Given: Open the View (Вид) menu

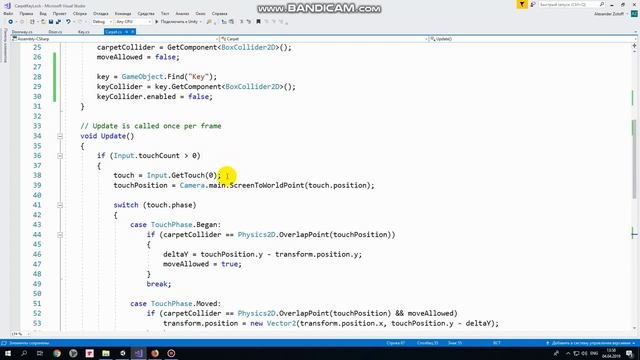Looking at the screenshot, I should click(x=43, y=13).
